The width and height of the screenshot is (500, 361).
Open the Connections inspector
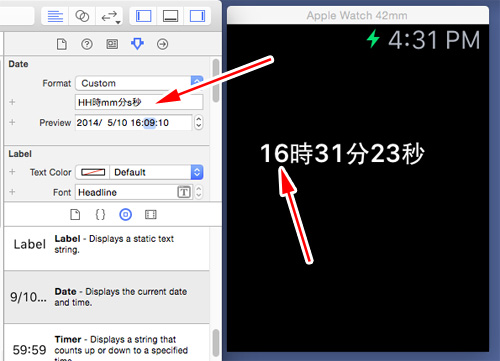(x=162, y=44)
